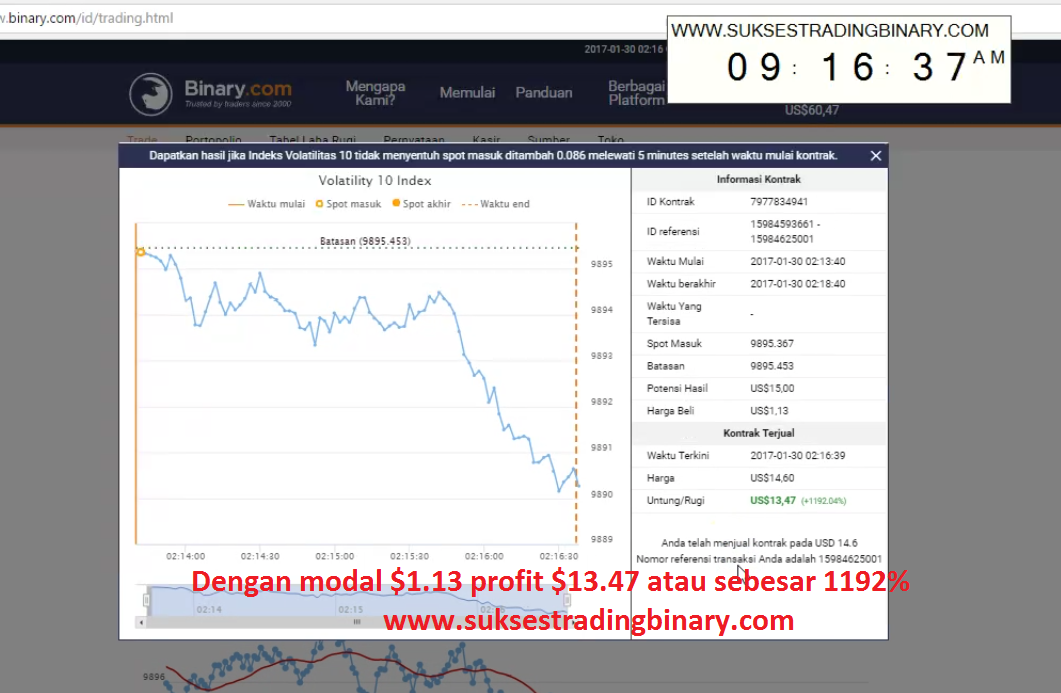
Task: Click the entry spot marker on chart
Action: click(x=141, y=252)
